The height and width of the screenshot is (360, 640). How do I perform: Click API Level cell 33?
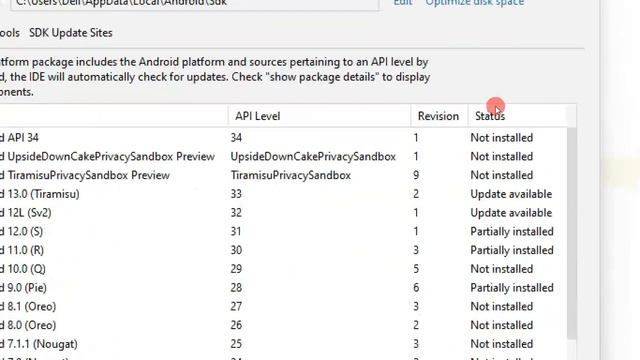[x=236, y=194]
